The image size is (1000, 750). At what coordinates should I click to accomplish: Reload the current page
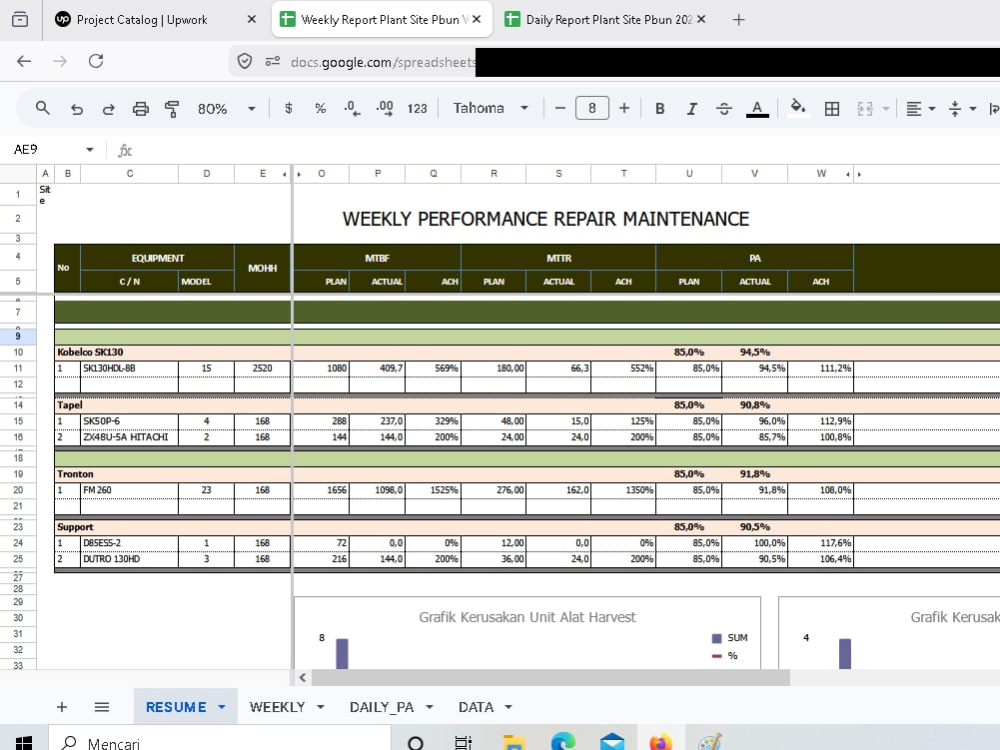tap(96, 61)
